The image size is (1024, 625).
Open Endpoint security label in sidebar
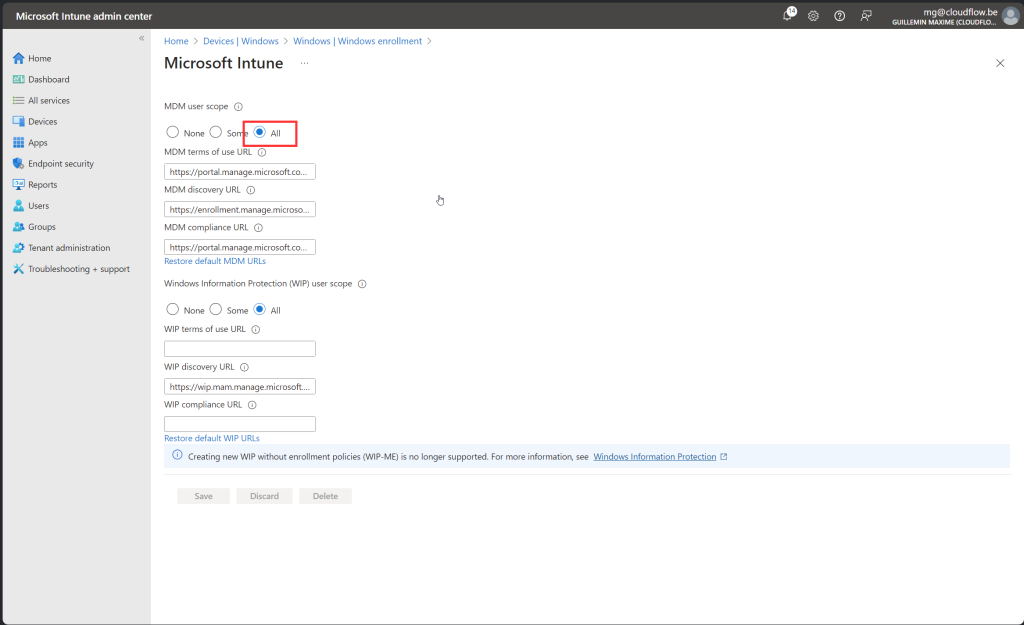[61, 163]
